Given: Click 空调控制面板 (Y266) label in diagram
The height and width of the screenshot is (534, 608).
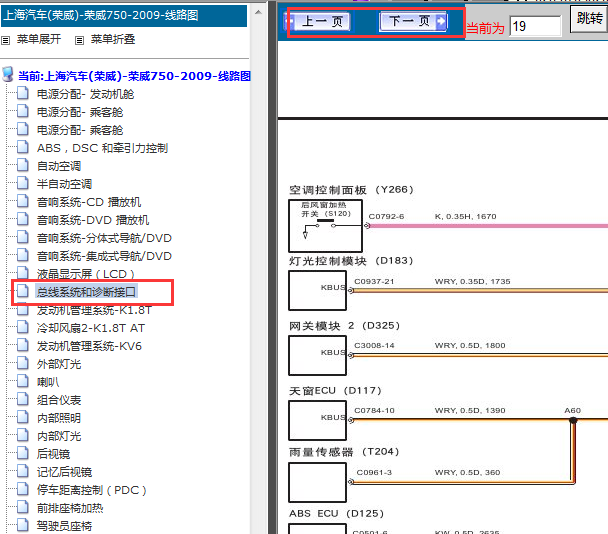Looking at the screenshot, I should click(351, 190).
